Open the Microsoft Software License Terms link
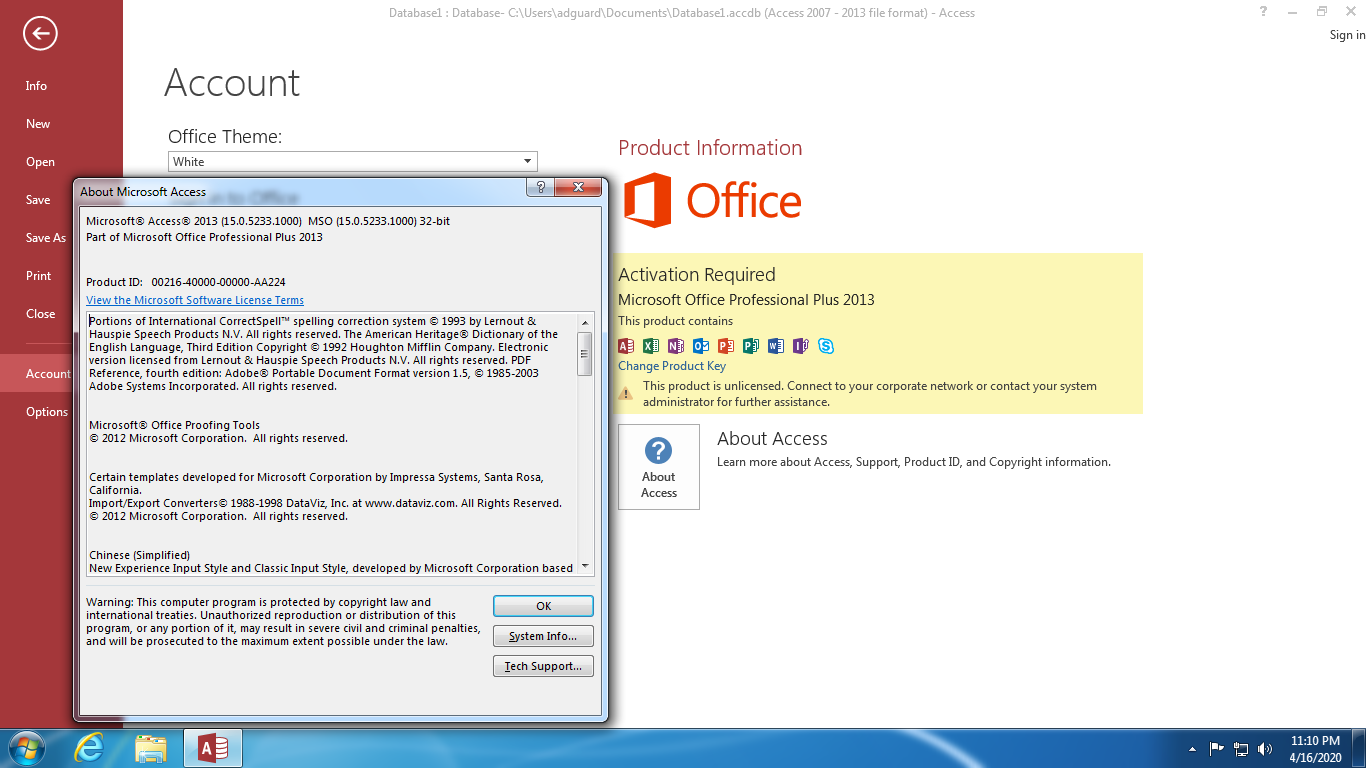Image resolution: width=1366 pixels, height=768 pixels. 195,300
